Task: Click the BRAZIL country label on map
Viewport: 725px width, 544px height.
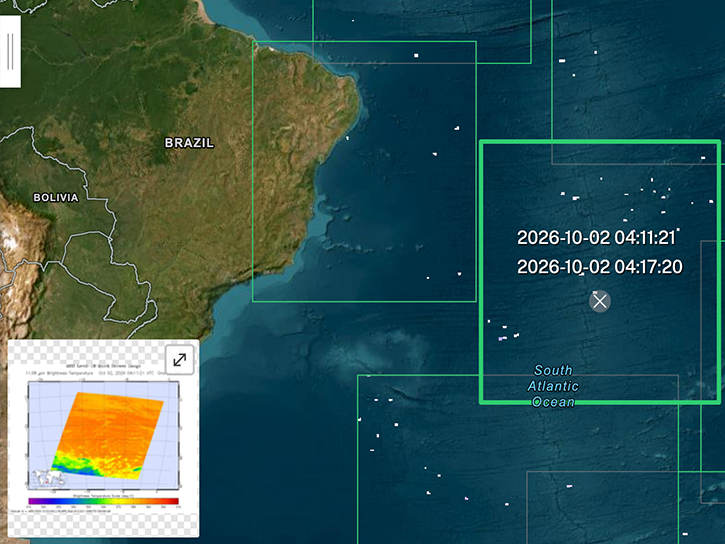Action: [x=189, y=143]
